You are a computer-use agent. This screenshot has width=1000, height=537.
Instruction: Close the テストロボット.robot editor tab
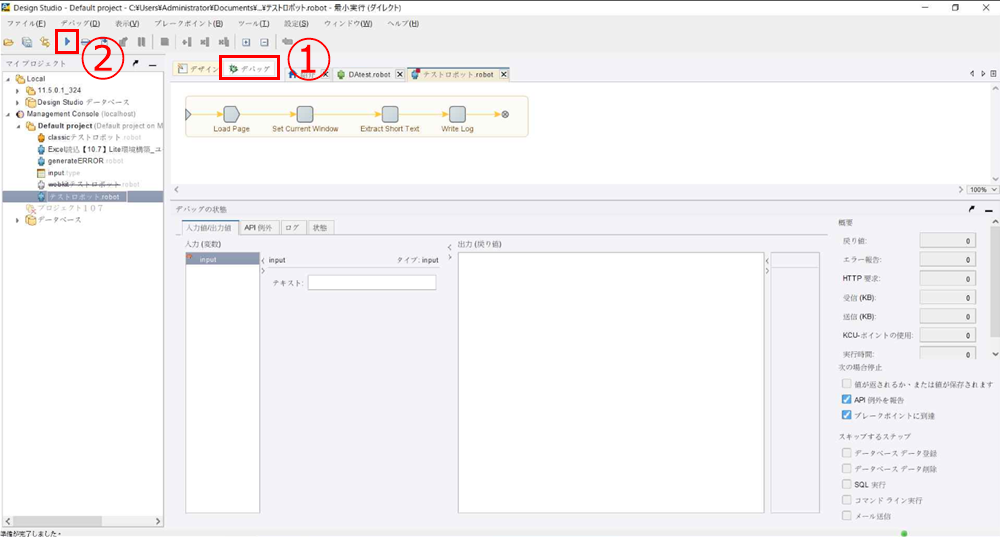click(504, 75)
